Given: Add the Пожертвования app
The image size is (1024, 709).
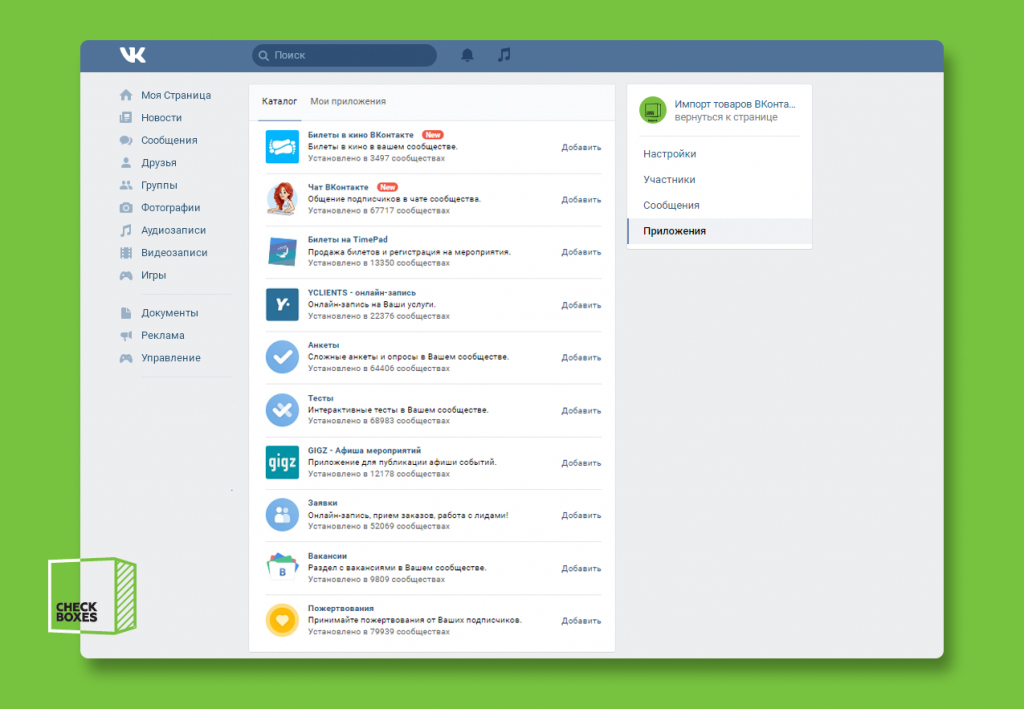Looking at the screenshot, I should (x=581, y=621).
